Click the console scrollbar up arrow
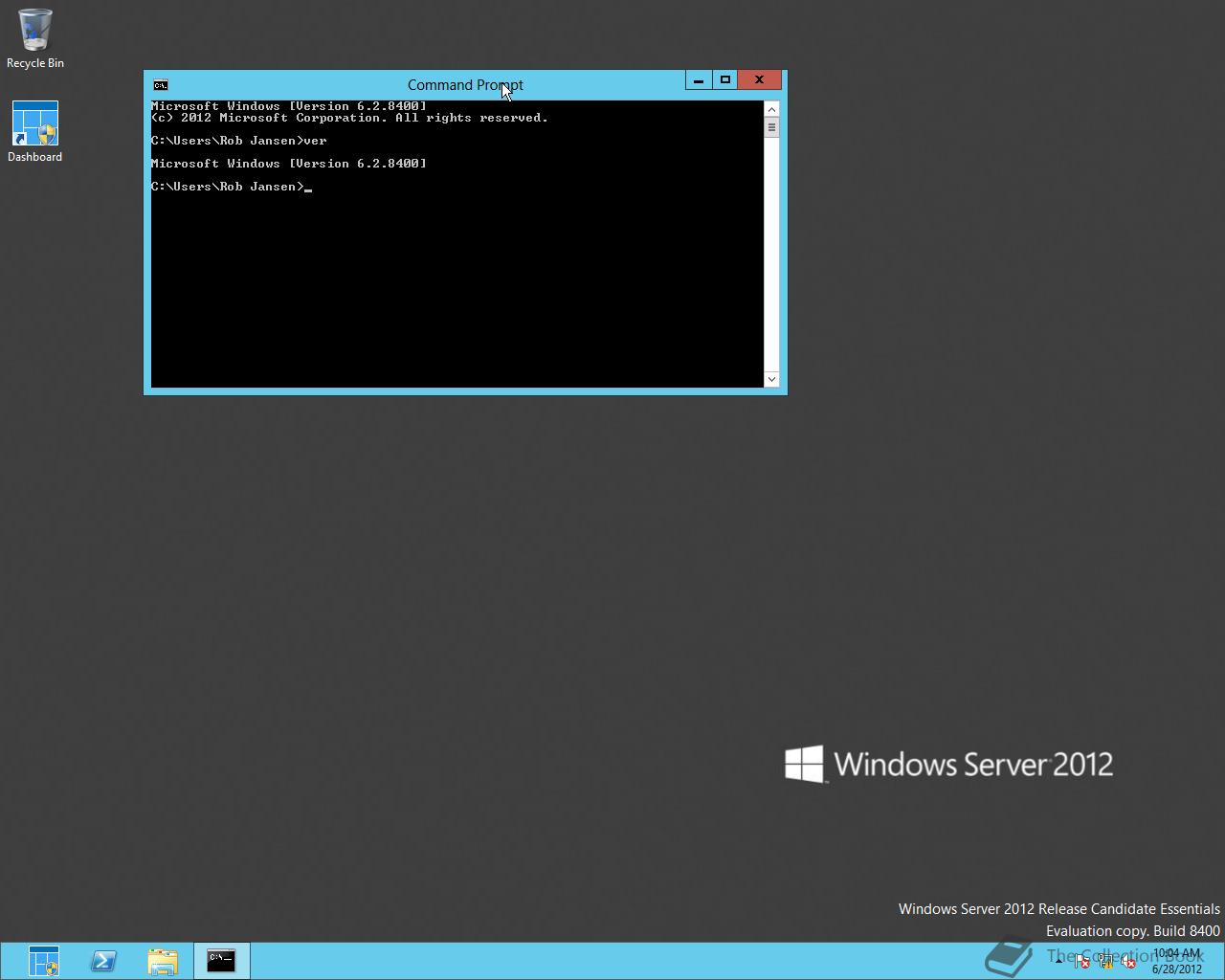1225x980 pixels. tap(771, 109)
